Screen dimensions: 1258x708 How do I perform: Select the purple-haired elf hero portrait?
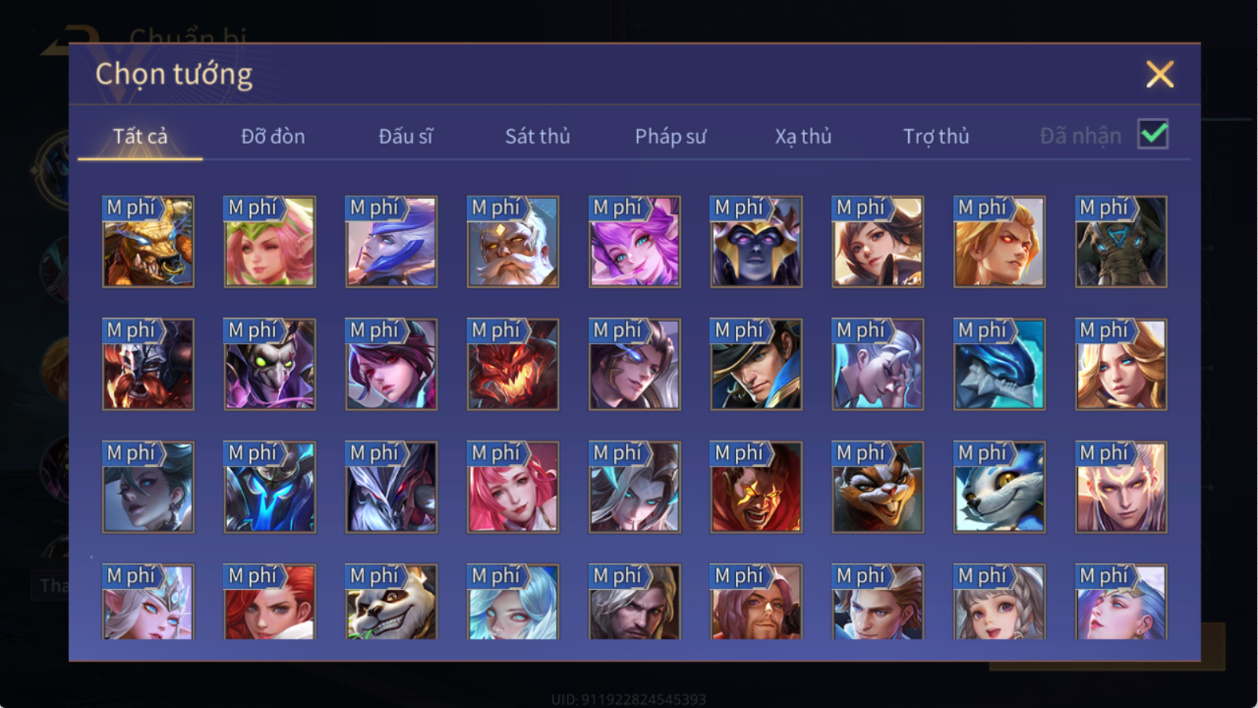pyautogui.click(x=634, y=242)
